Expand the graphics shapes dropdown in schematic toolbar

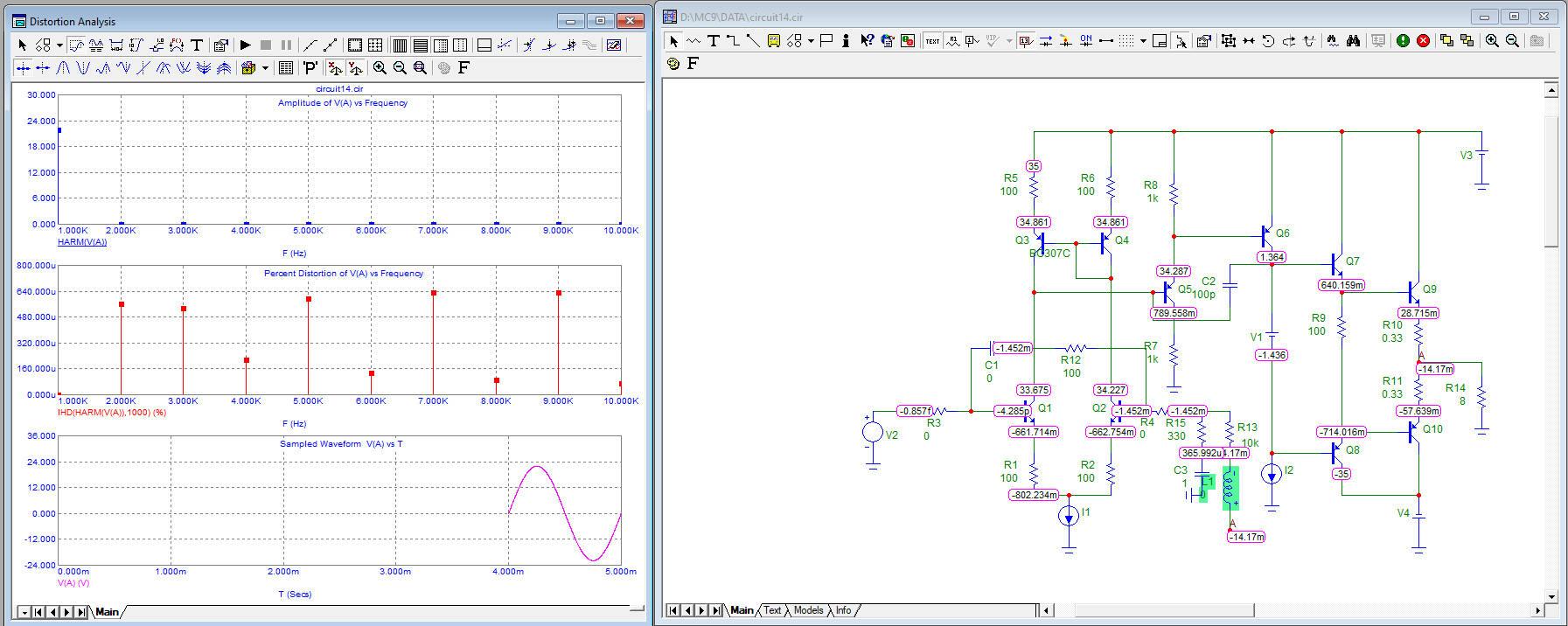click(x=811, y=41)
